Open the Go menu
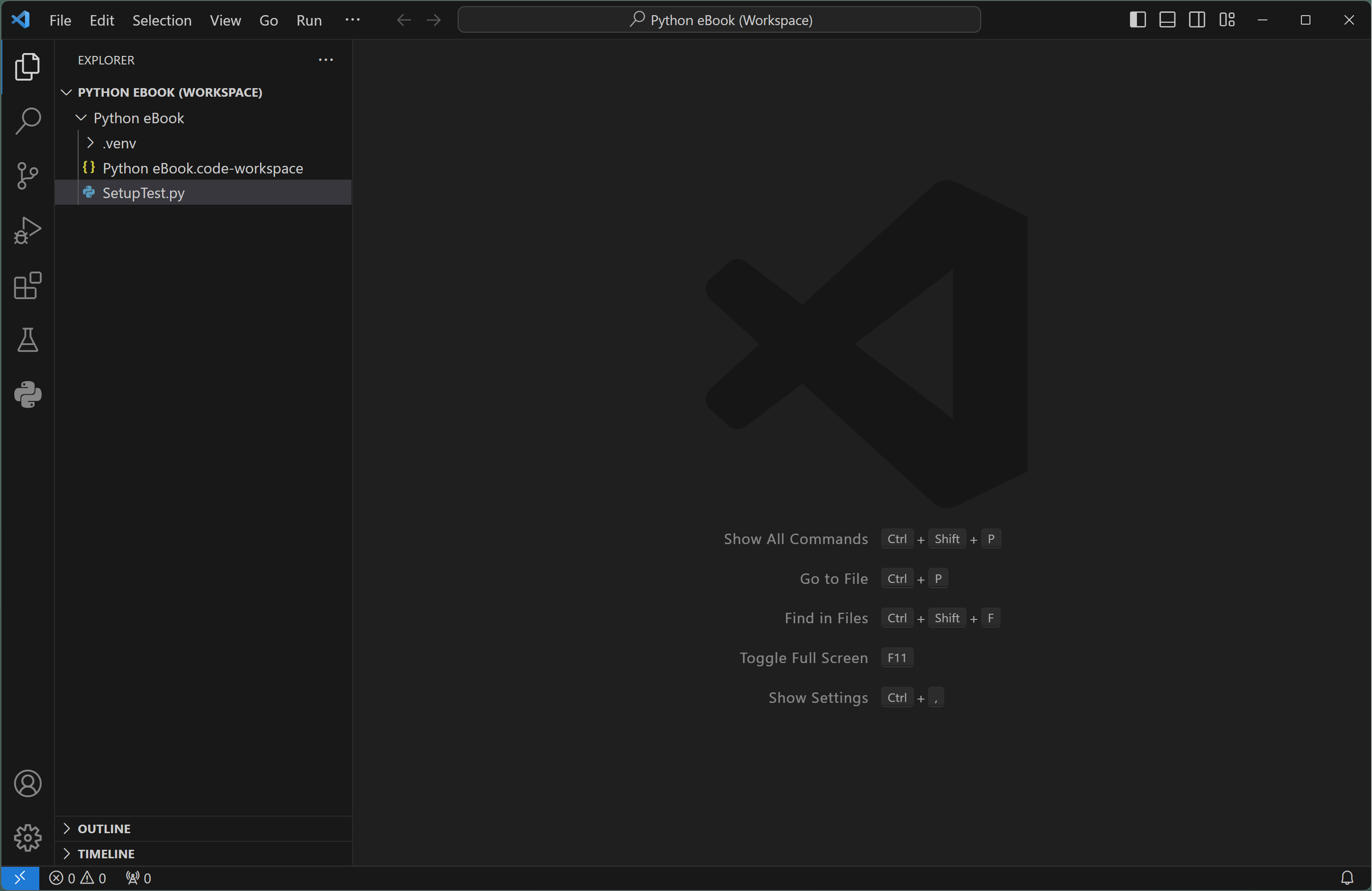 pos(269,20)
